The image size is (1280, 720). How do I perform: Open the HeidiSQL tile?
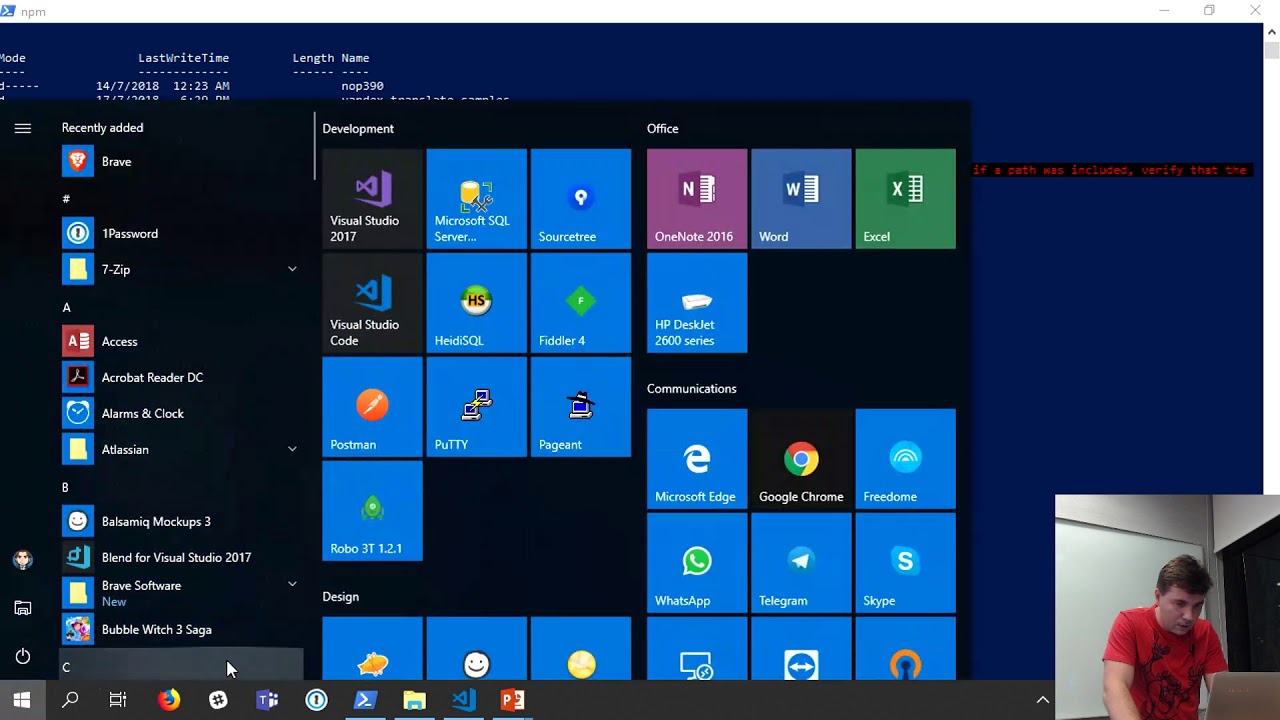pyautogui.click(x=476, y=302)
